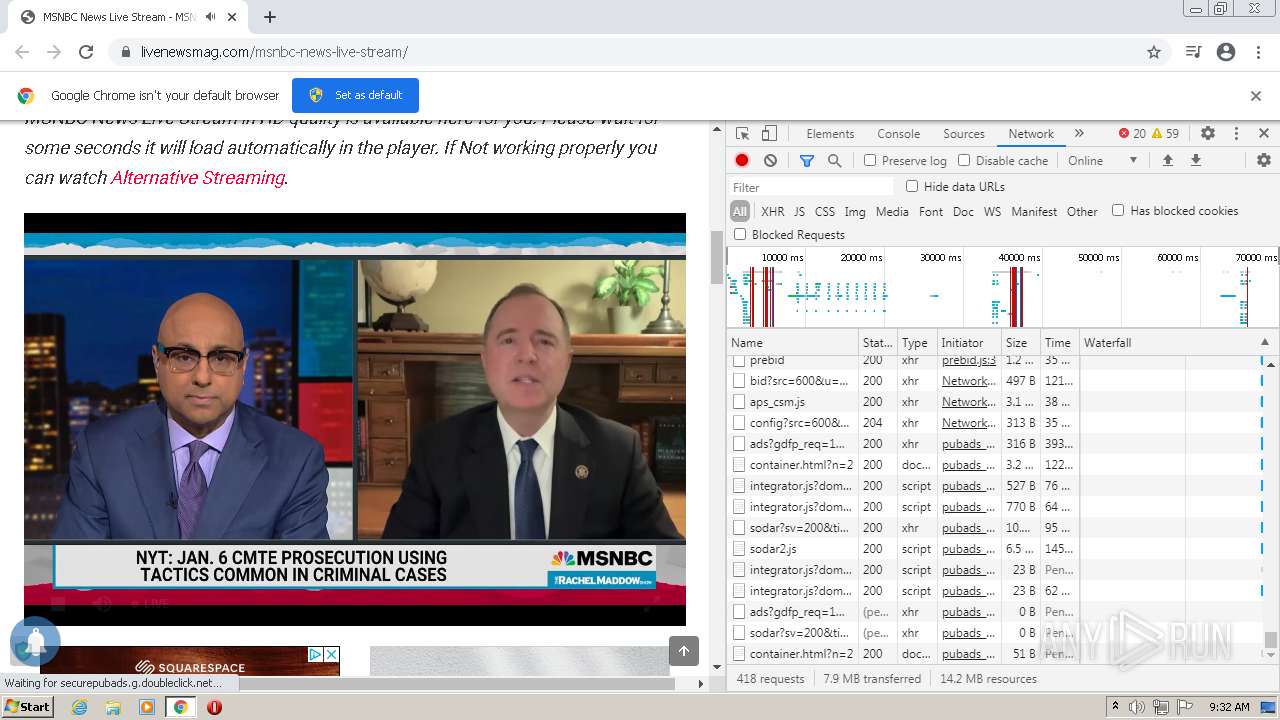1280x720 pixels.
Task: Expand more DevTools tabs chevron
Action: (1079, 133)
